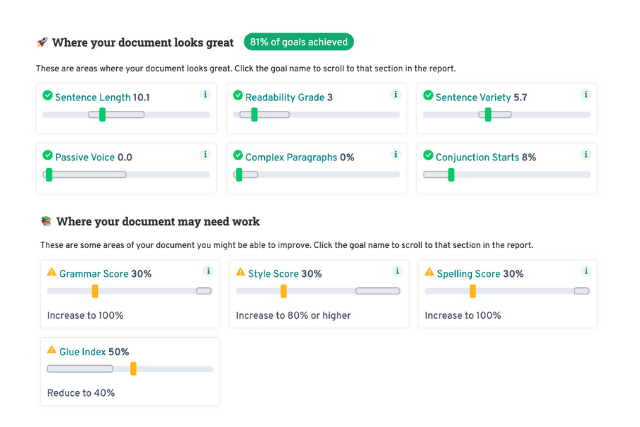The width and height of the screenshot is (640, 427).
Task: Open info icon for Grammar Score
Action: pyautogui.click(x=208, y=271)
